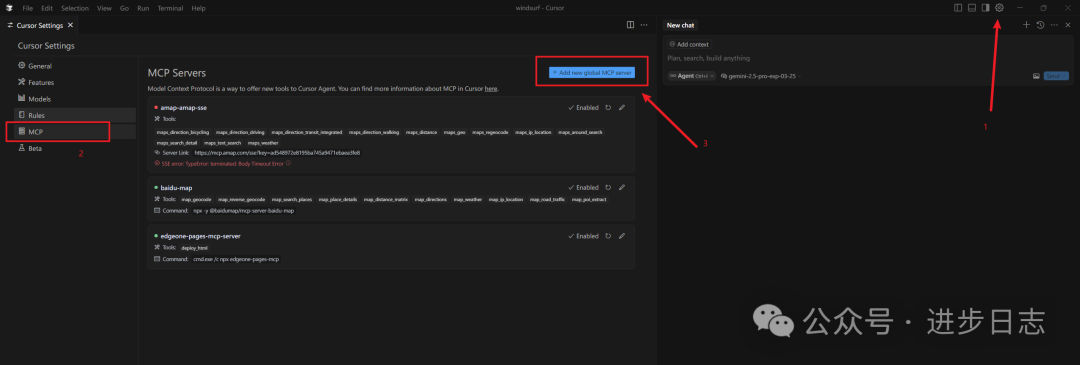Open the Go menu
Screen dimensions: 1080x365
coord(124,8)
